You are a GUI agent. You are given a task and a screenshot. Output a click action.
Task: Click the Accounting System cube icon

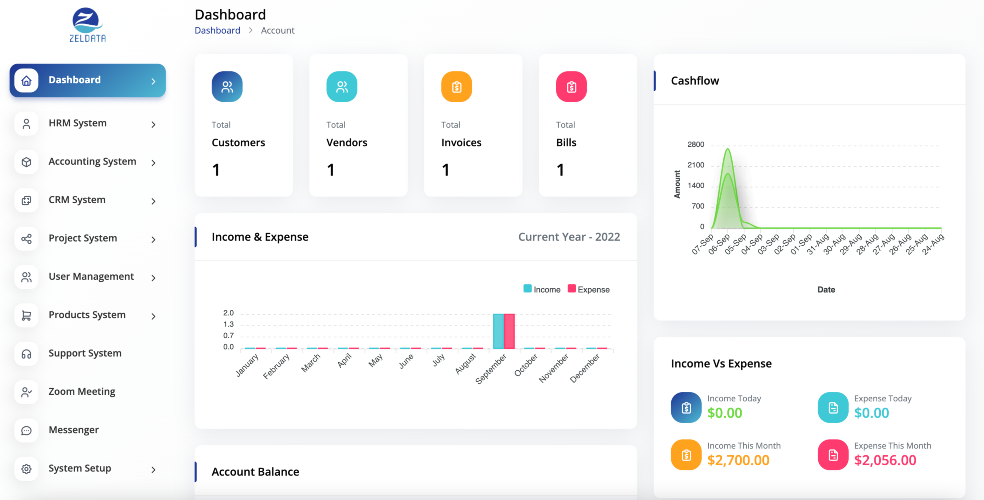click(26, 162)
